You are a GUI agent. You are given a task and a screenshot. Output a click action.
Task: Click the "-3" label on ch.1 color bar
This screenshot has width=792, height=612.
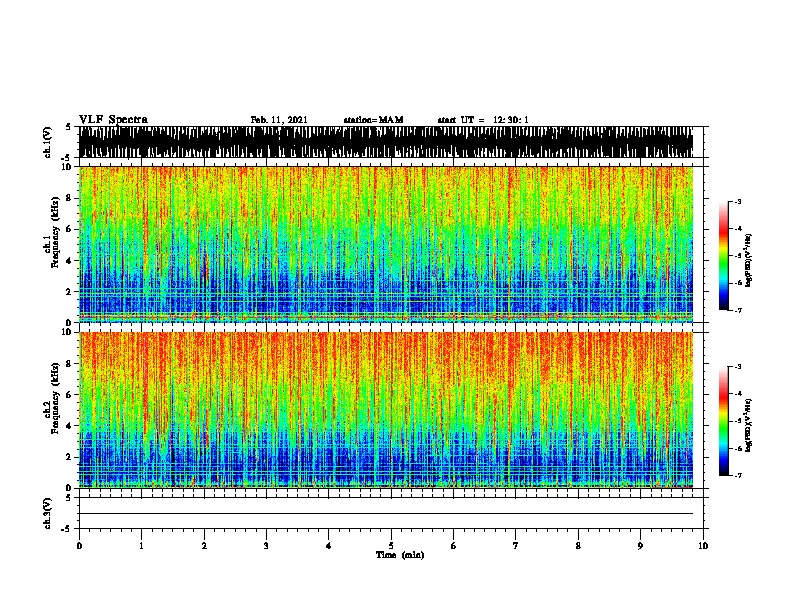(737, 202)
